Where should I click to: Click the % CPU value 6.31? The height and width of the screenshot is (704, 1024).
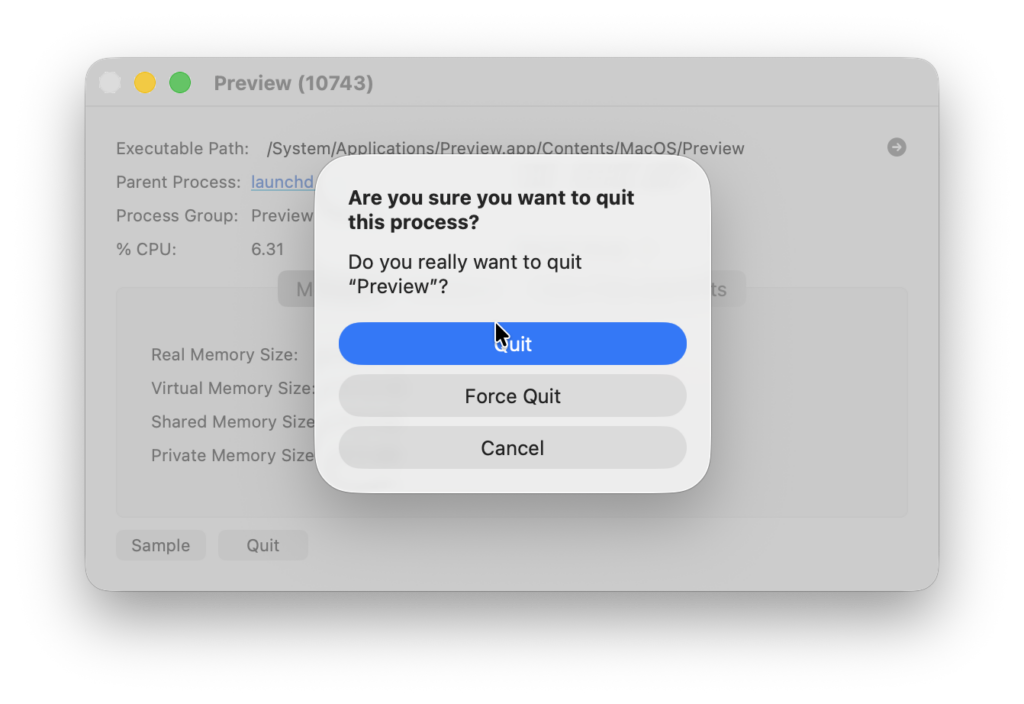[267, 249]
